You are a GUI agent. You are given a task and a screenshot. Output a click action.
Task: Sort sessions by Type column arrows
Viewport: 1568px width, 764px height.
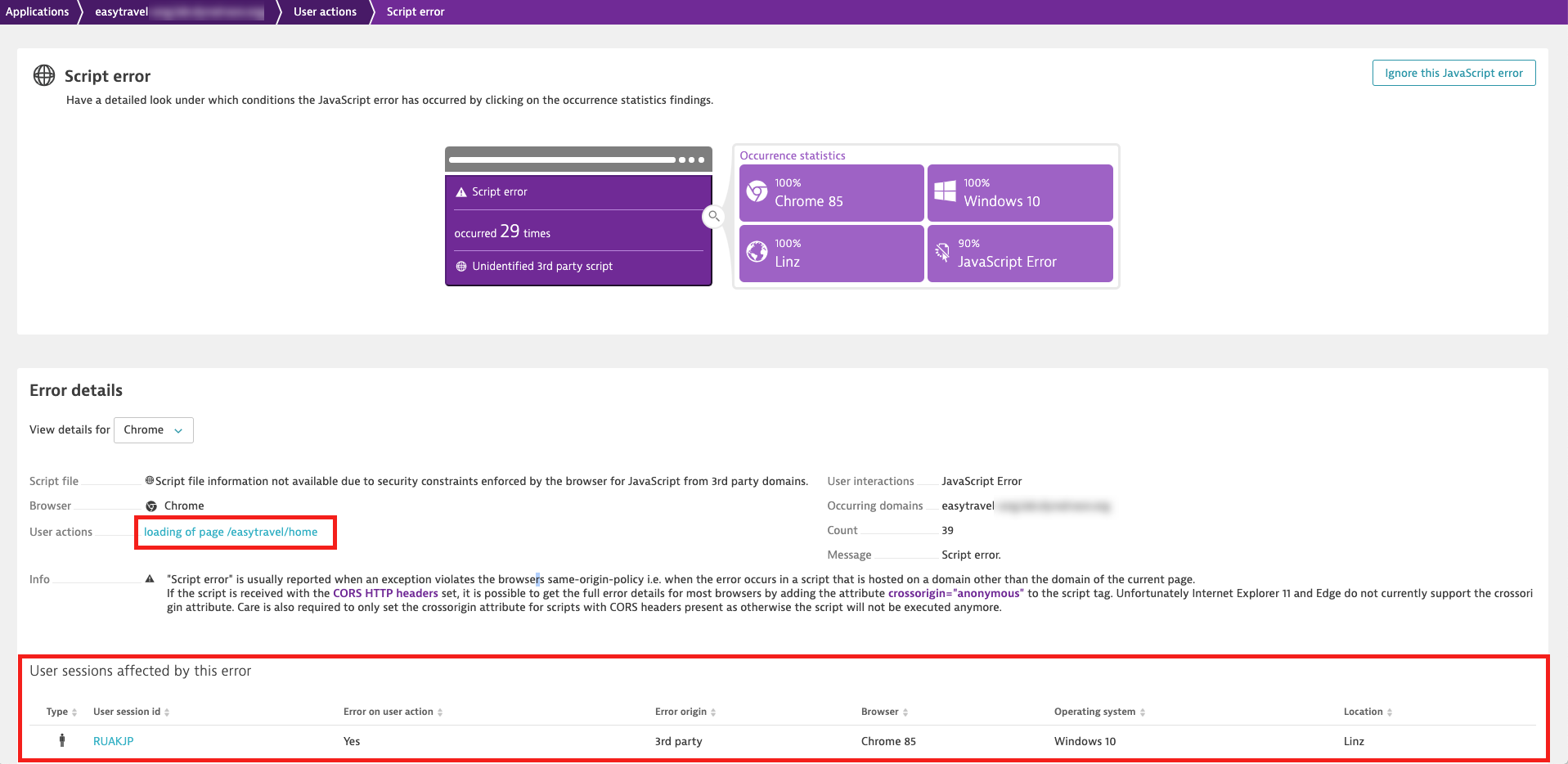[74, 712]
